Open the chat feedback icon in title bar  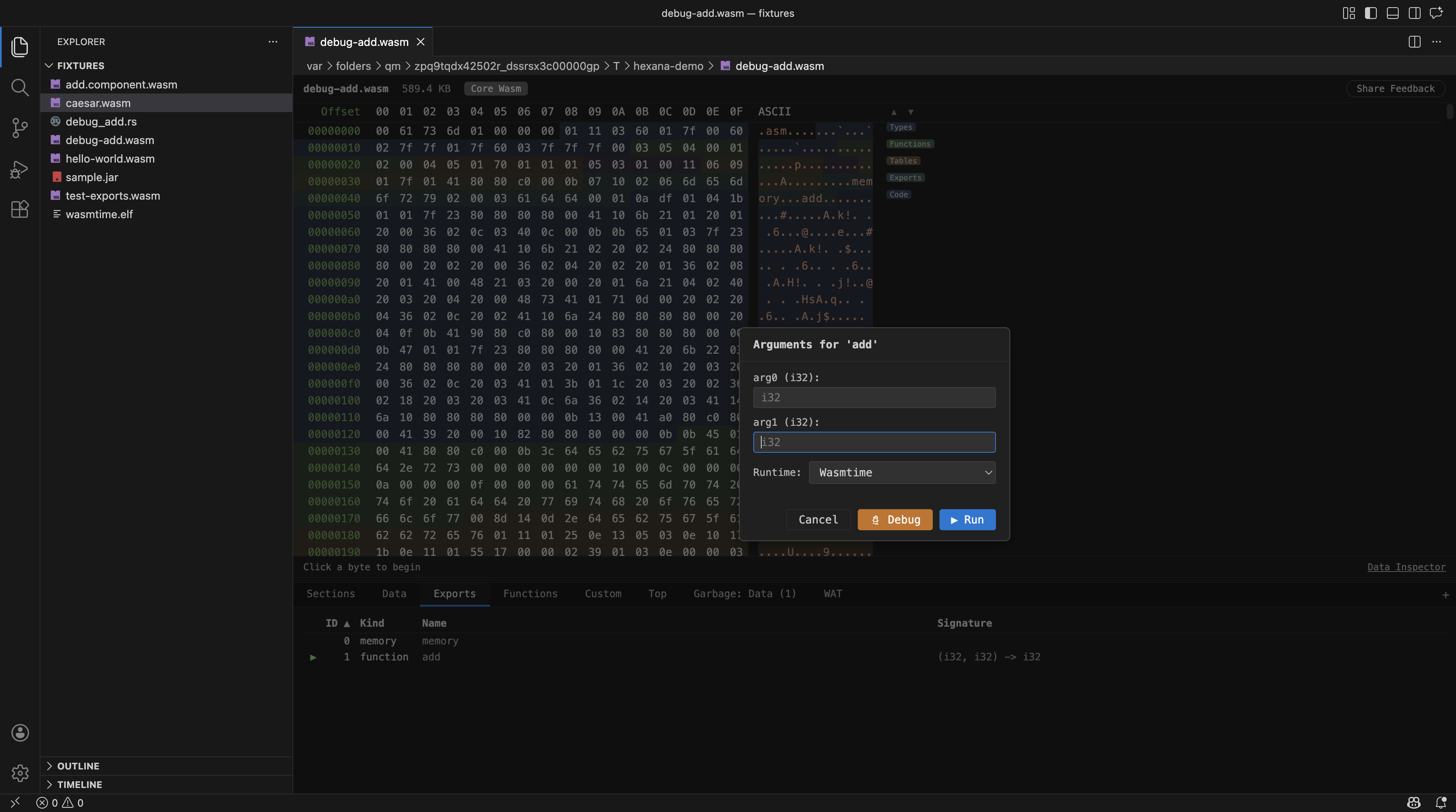coord(1436,13)
